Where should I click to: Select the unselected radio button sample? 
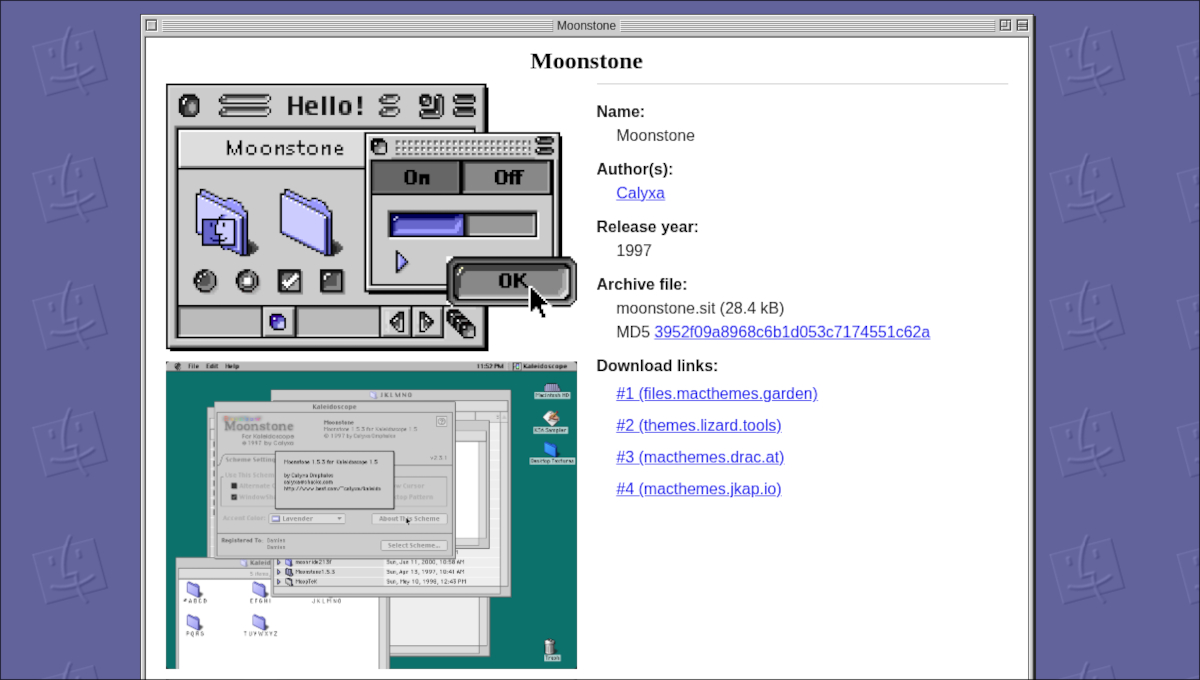205,281
